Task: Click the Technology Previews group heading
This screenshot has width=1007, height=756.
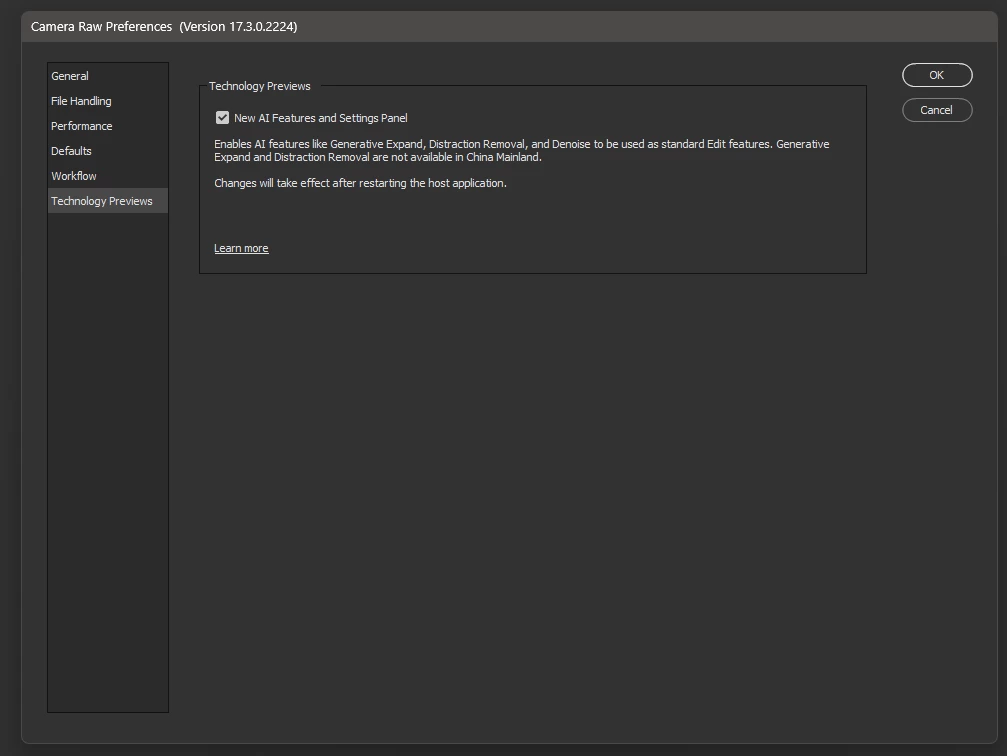Action: (259, 86)
